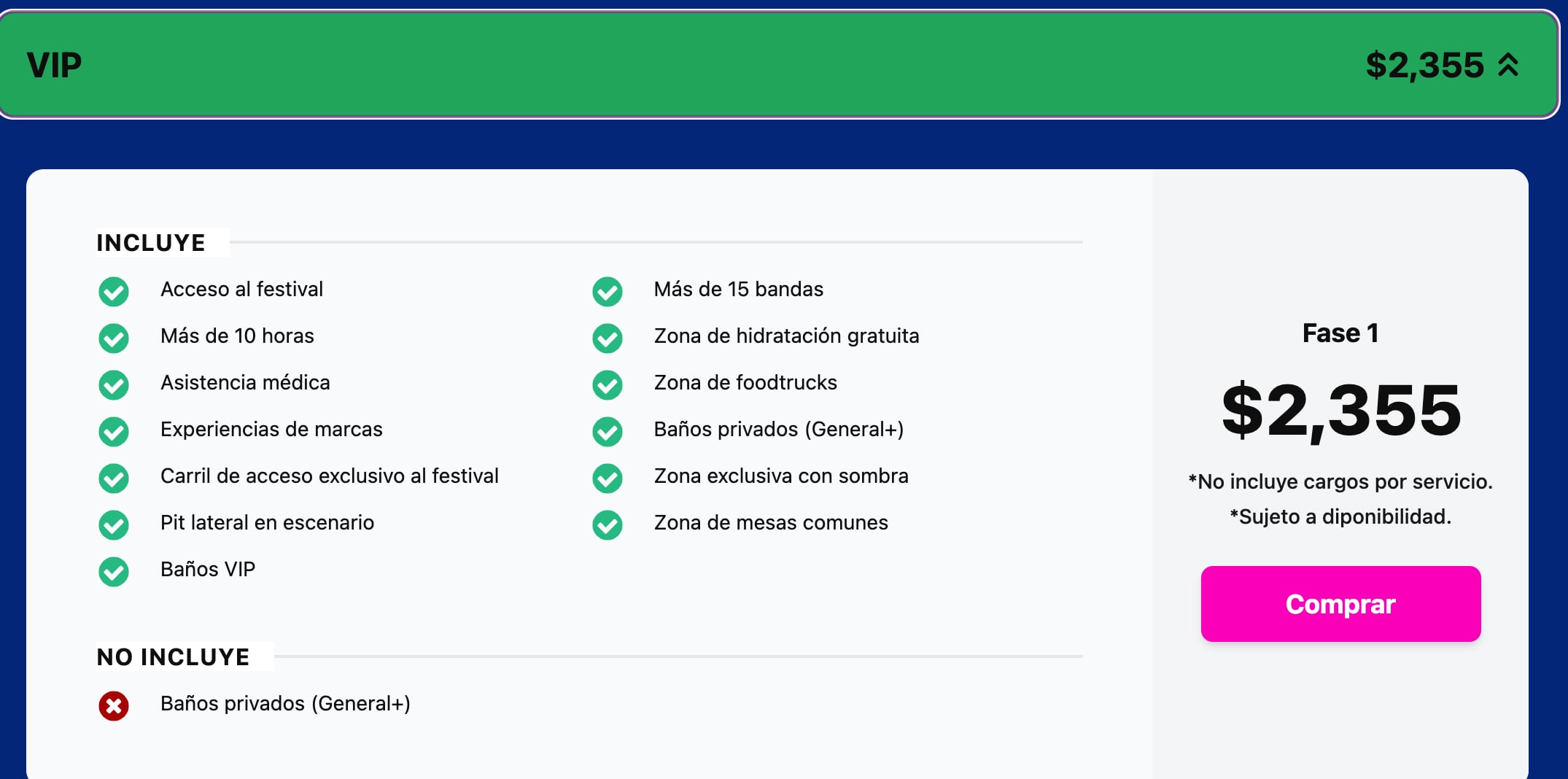This screenshot has width=1568, height=779.
Task: Click the $2,355 price in the VIP header
Action: click(x=1424, y=65)
